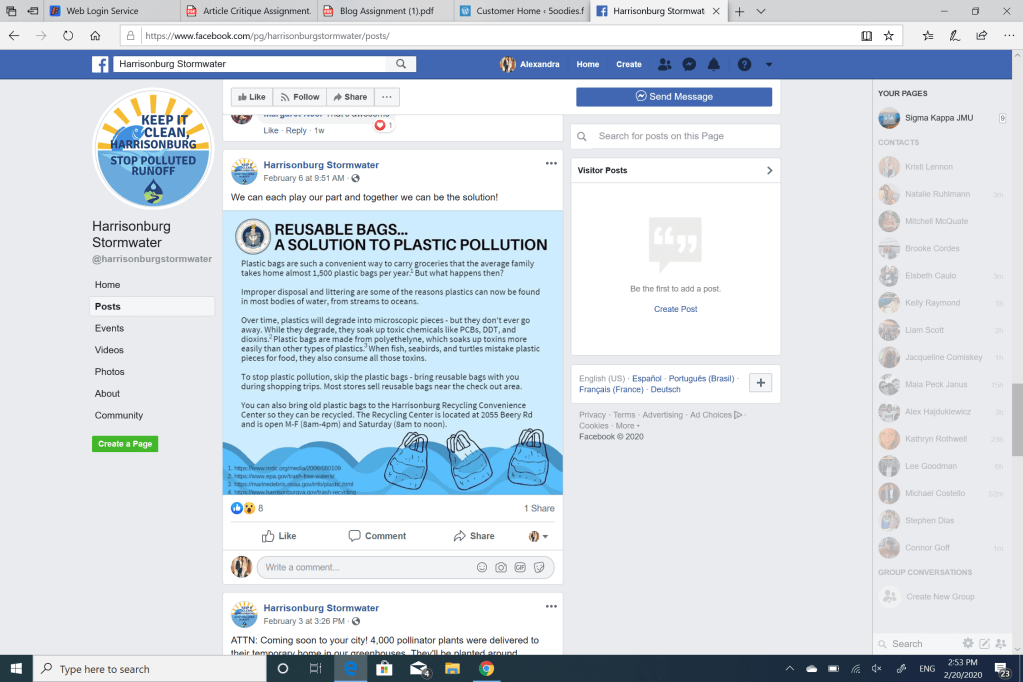Open Chrome from the taskbar
Screen dimensions: 1023x682
point(486,668)
